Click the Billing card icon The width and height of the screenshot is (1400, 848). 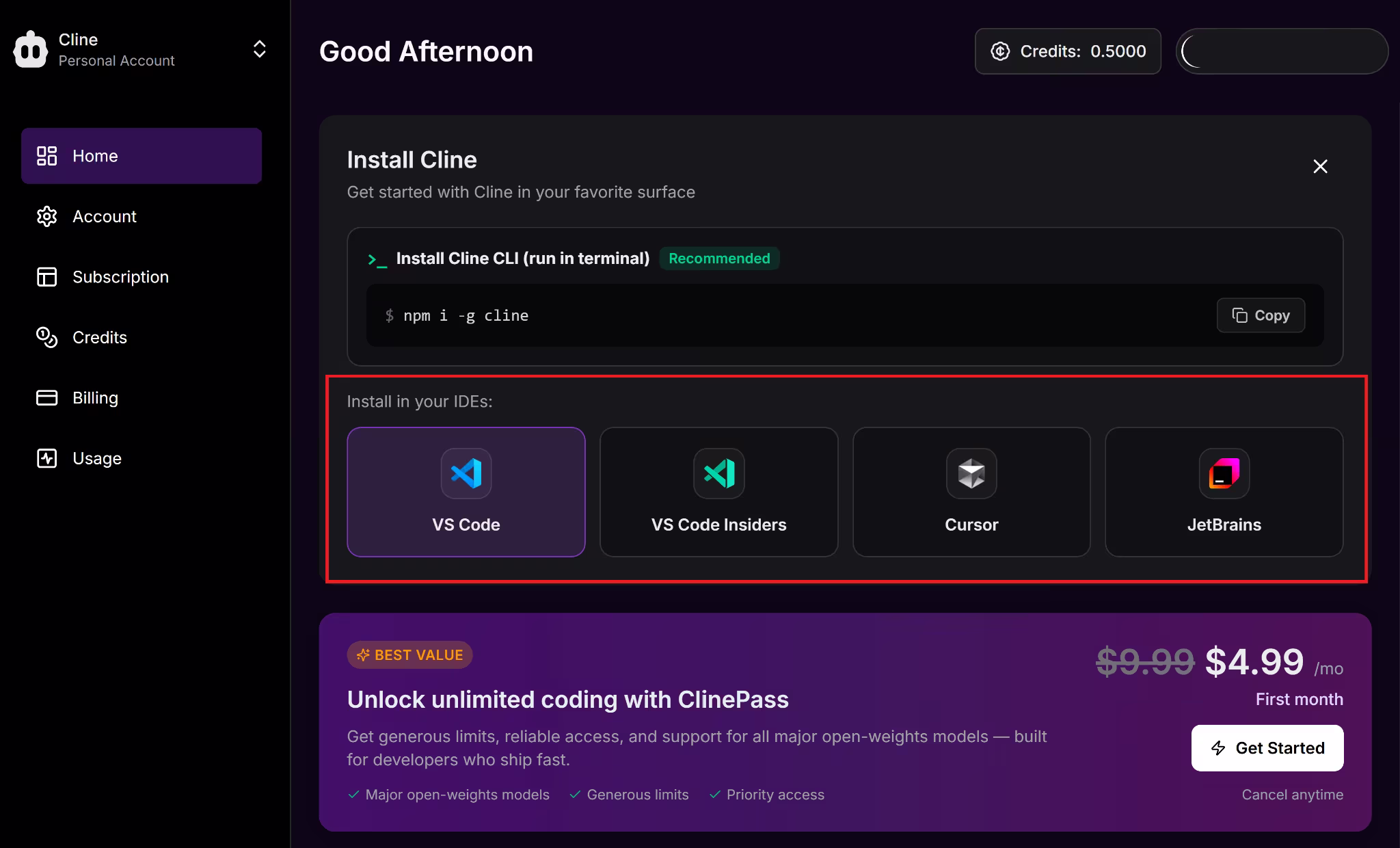click(x=46, y=398)
